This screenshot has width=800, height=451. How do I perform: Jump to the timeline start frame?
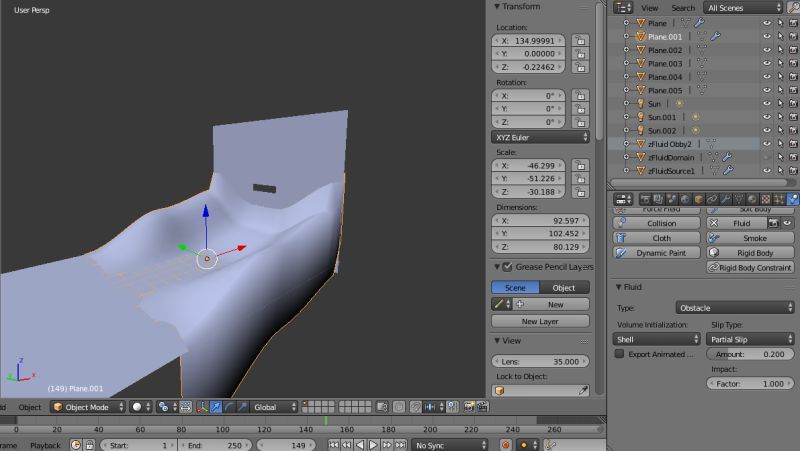(x=334, y=445)
